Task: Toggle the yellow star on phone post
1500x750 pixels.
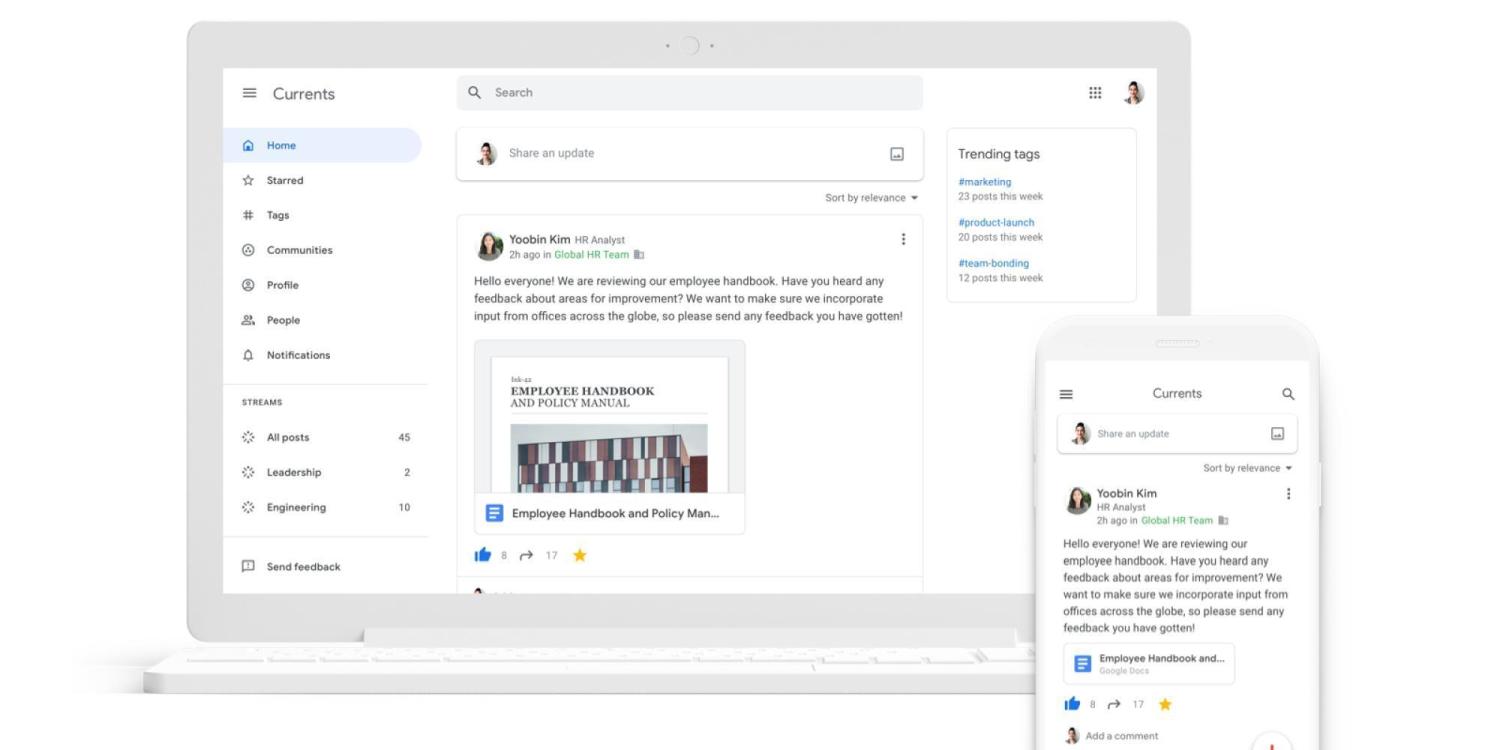Action: pyautogui.click(x=1164, y=704)
